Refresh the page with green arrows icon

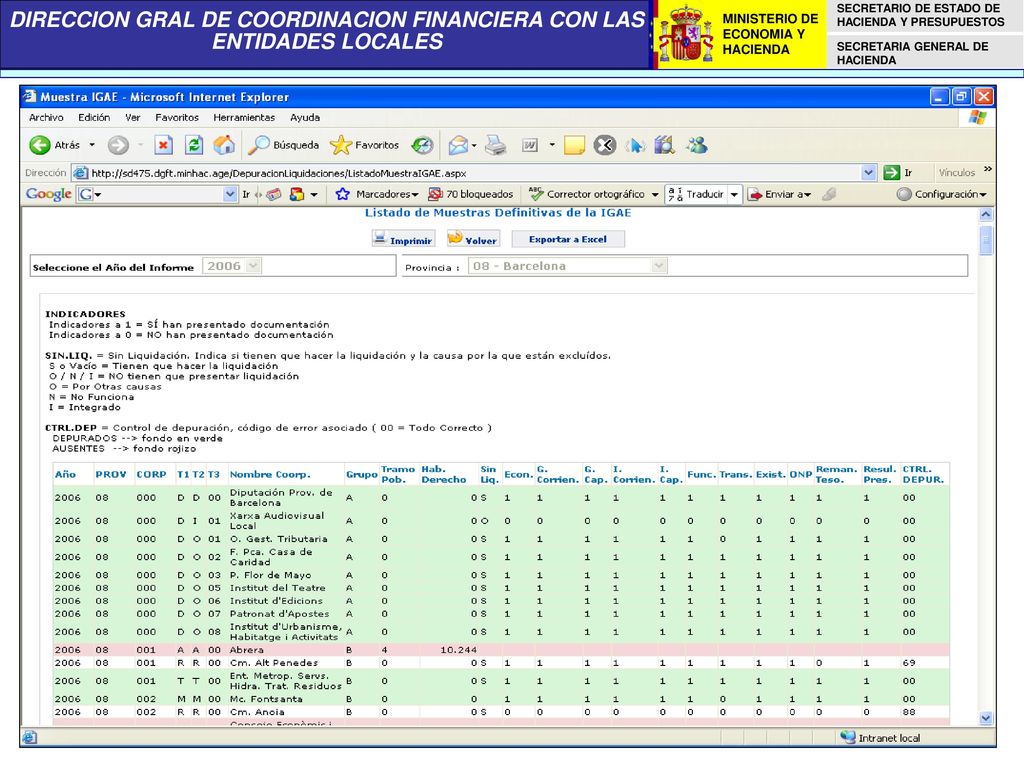click(194, 145)
